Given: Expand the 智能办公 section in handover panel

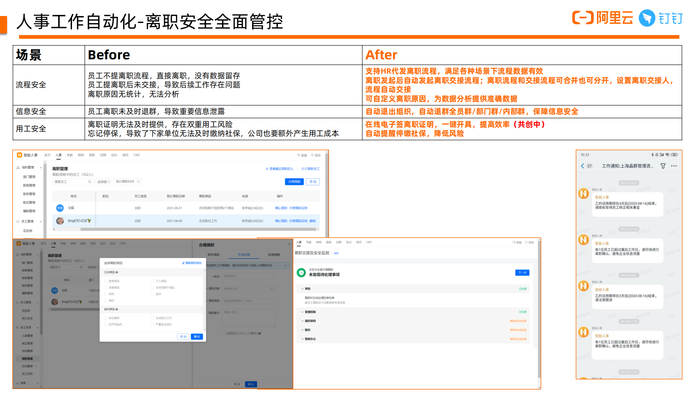Looking at the screenshot, I should point(302,339).
